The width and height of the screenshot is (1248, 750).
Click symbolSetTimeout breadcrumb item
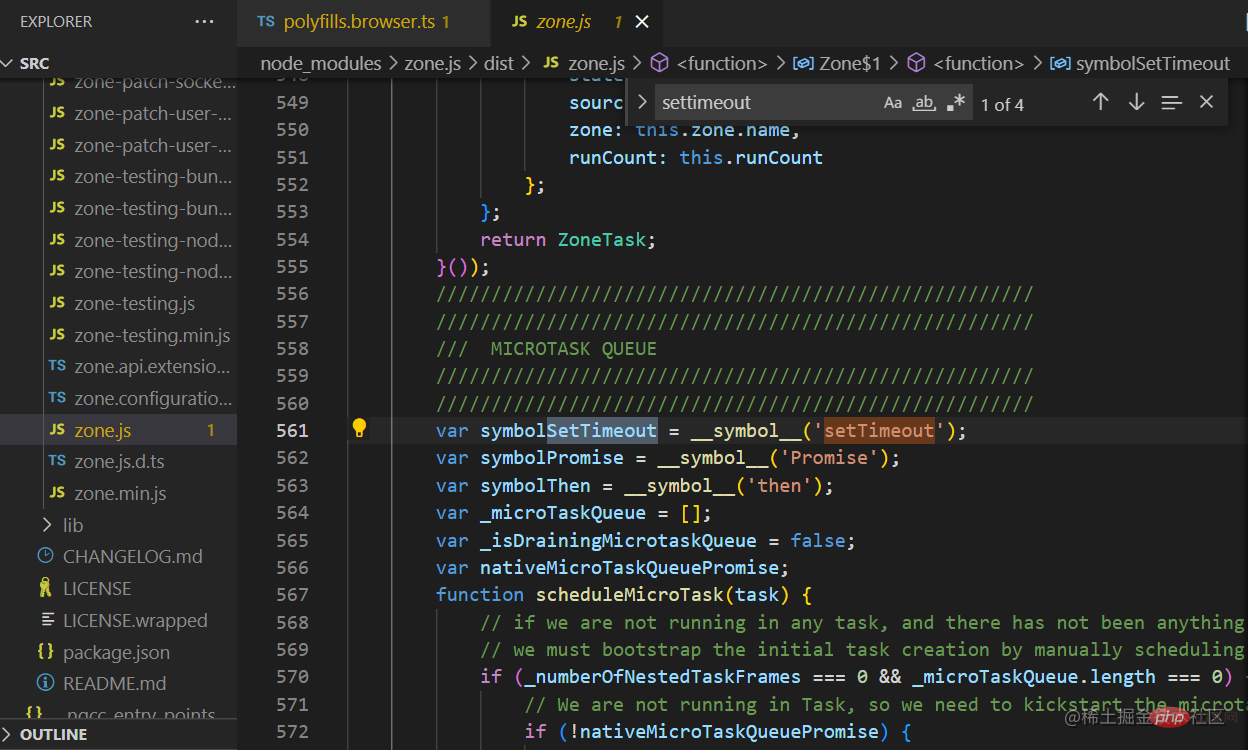pos(1152,63)
